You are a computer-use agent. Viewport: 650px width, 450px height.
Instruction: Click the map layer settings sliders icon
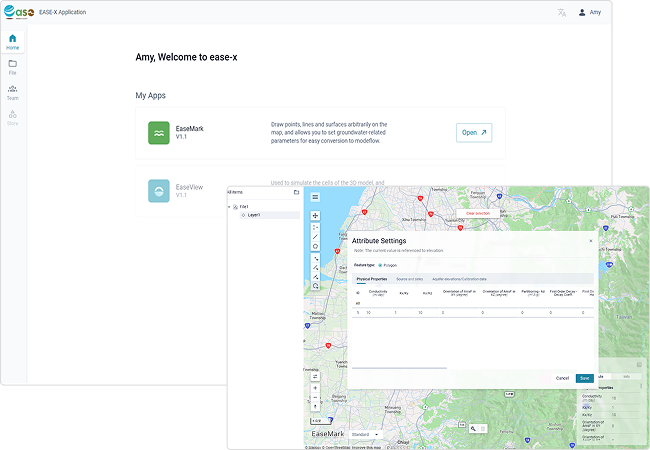tap(315, 377)
